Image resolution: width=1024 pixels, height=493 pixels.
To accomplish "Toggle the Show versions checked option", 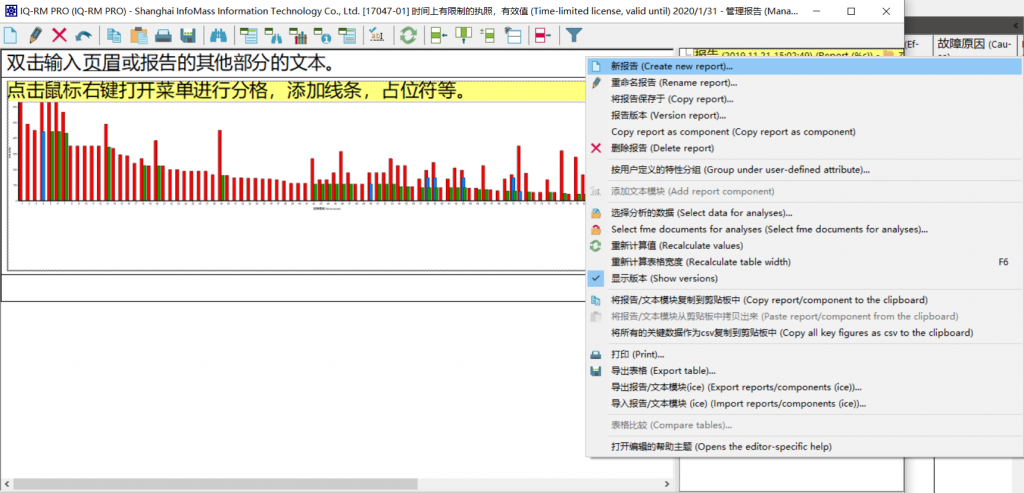I will tap(663, 278).
